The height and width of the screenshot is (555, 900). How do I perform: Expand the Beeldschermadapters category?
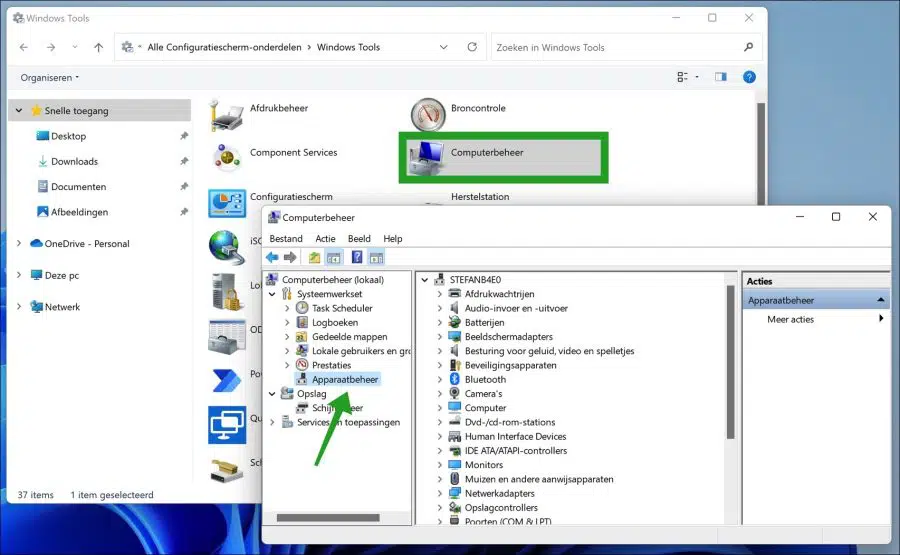point(440,337)
